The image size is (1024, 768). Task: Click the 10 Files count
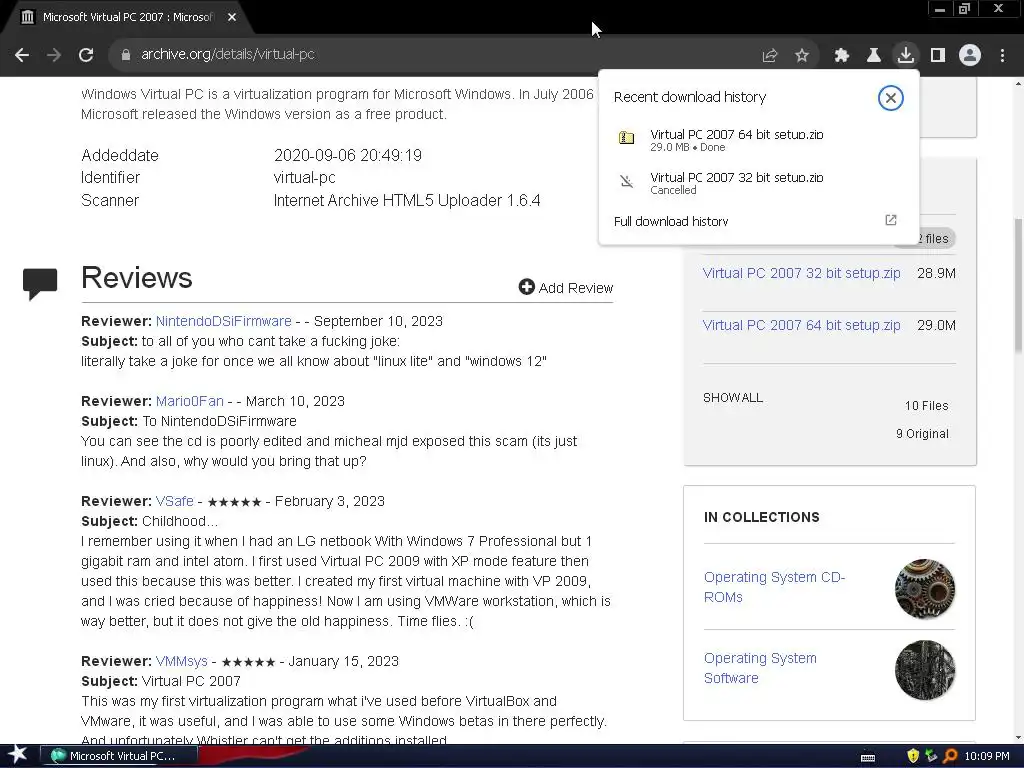click(x=926, y=406)
